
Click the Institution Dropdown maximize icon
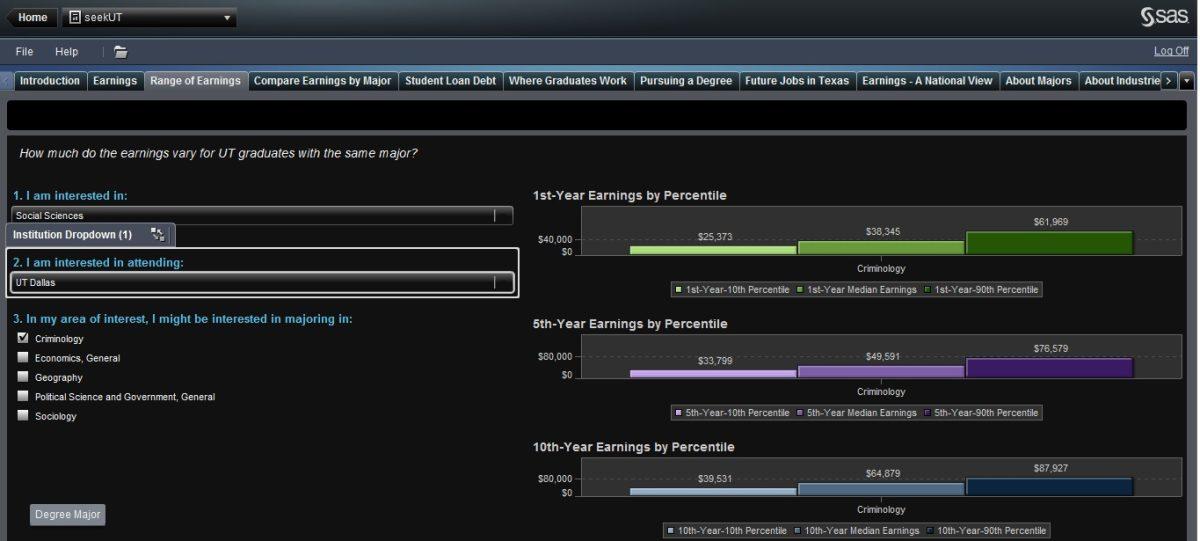coord(157,234)
